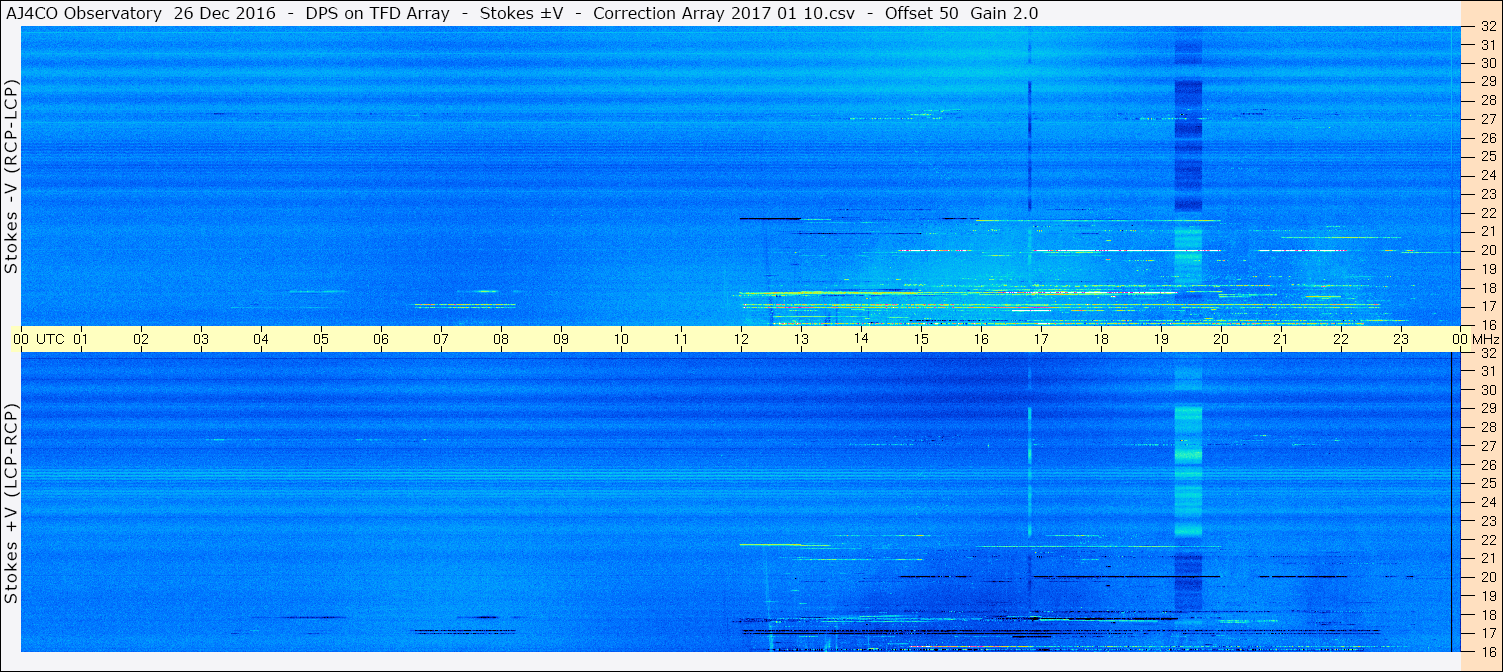
Task: Click 26 MHz label of Stokes +V panel
Action: tap(1488, 464)
